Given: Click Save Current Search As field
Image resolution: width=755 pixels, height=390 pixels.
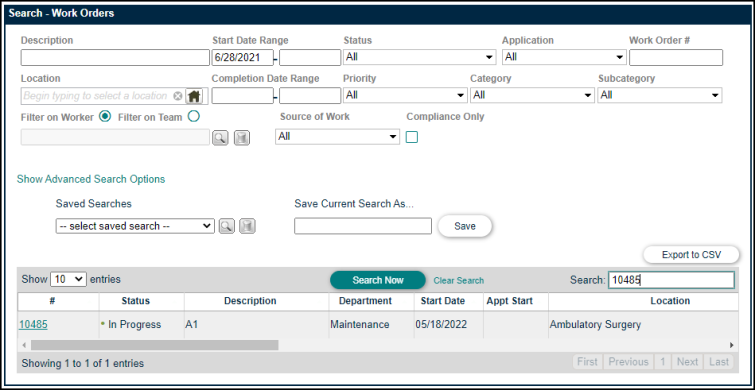Looking at the screenshot, I should click(x=363, y=226).
